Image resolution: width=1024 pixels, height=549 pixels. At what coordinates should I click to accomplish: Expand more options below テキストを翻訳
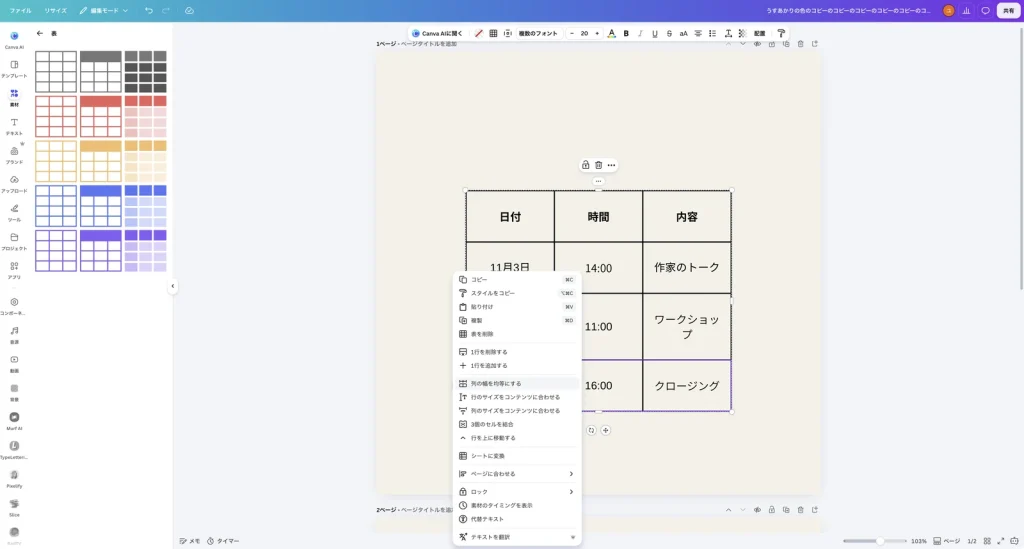573,537
